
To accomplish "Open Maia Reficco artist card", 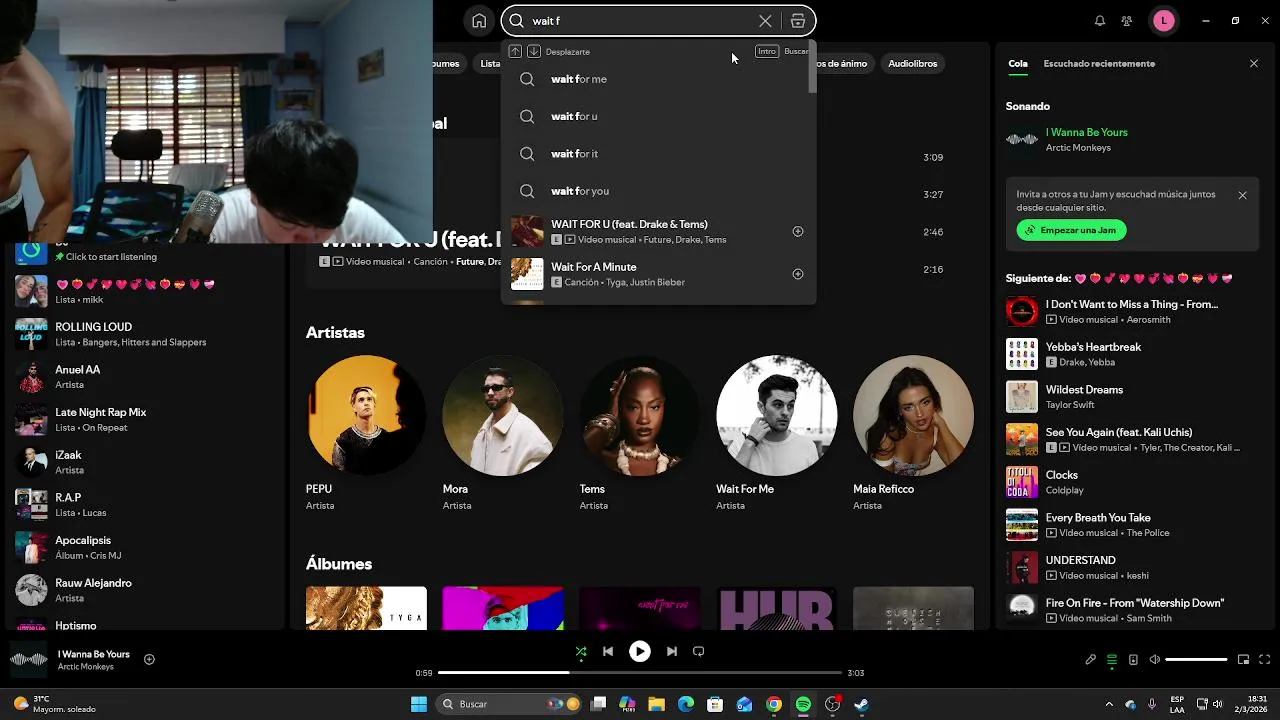I will coord(913,432).
